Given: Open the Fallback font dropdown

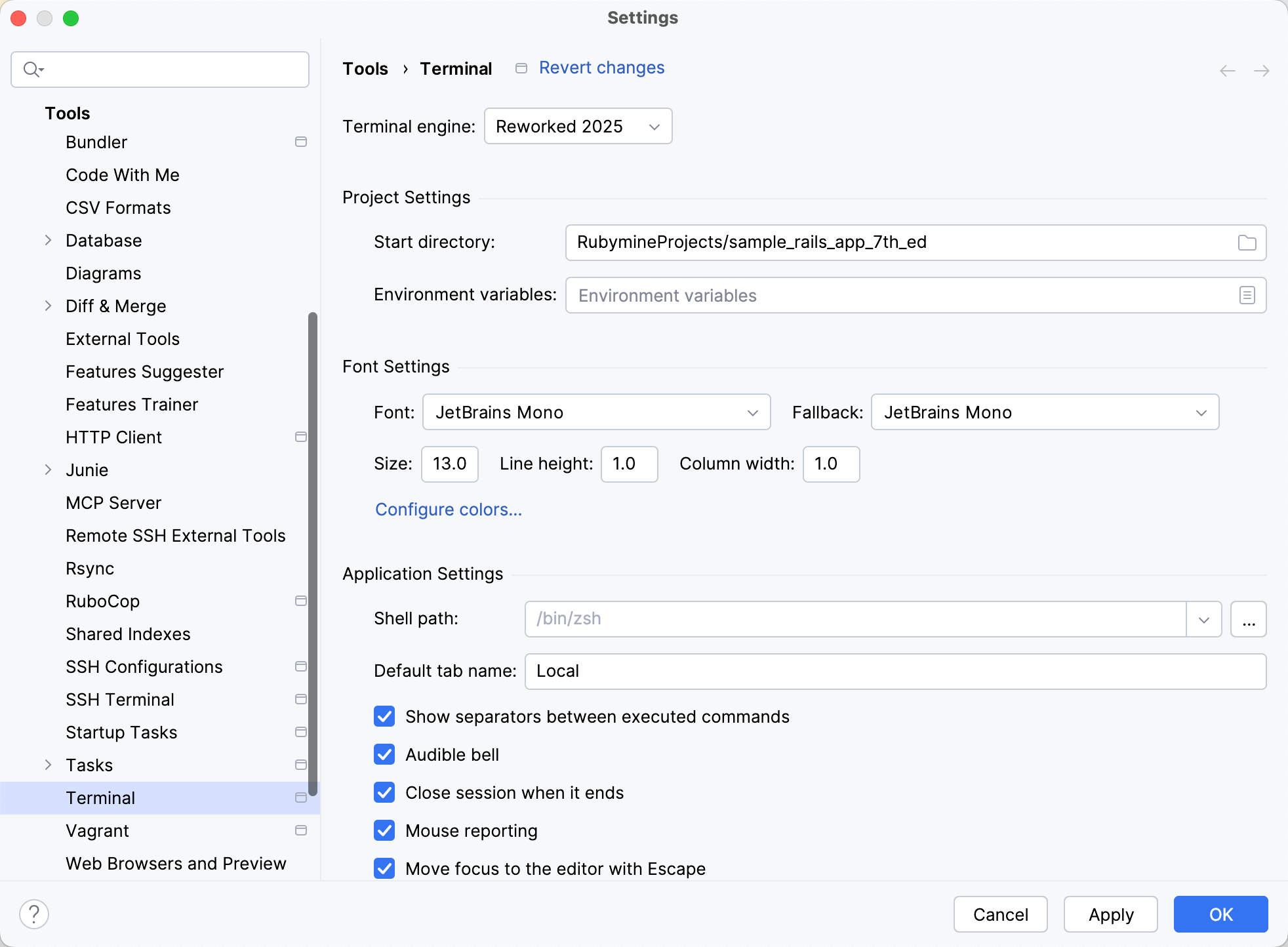Looking at the screenshot, I should click(1044, 412).
